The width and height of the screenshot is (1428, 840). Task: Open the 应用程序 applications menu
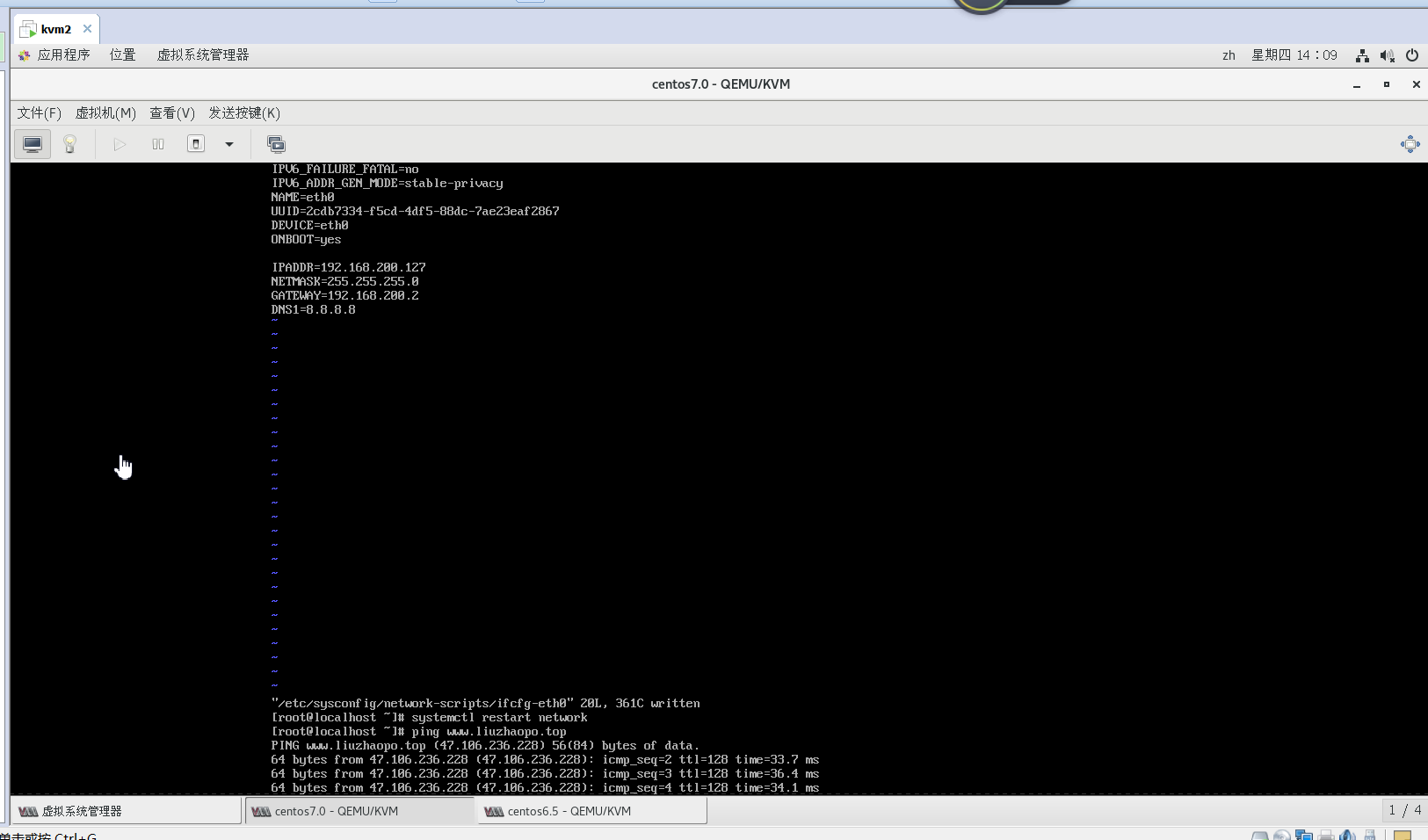pos(63,54)
